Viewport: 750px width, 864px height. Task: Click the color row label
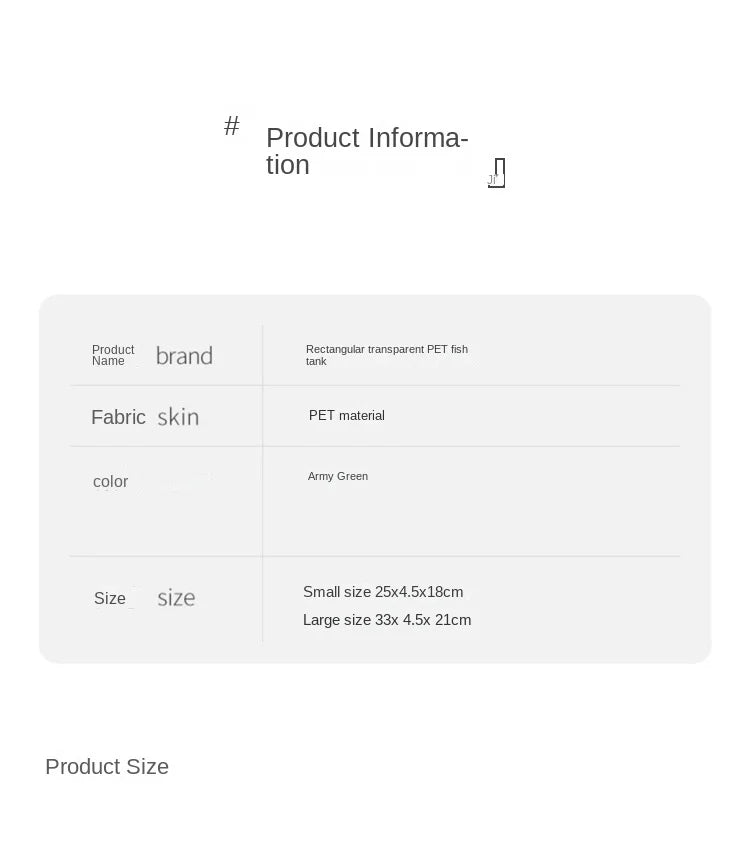(110, 482)
